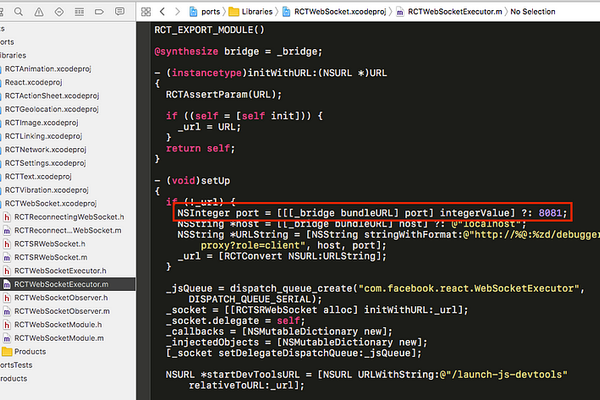This screenshot has height=400, width=600.
Task: Open the Issue navigator warning icon
Action: tap(39, 12)
